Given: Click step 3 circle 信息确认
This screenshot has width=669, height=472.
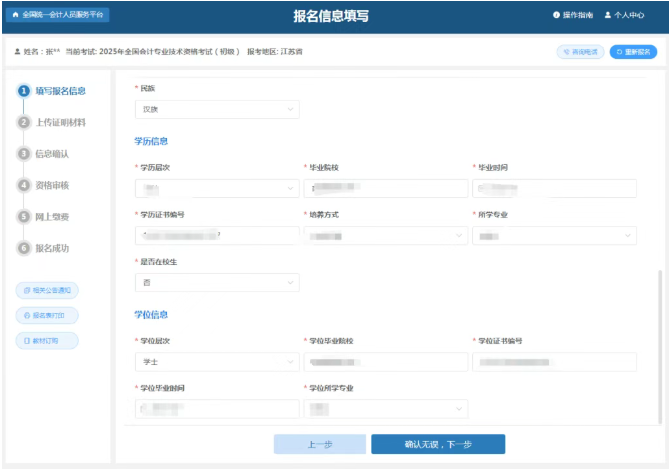Looking at the screenshot, I should (x=24, y=154).
